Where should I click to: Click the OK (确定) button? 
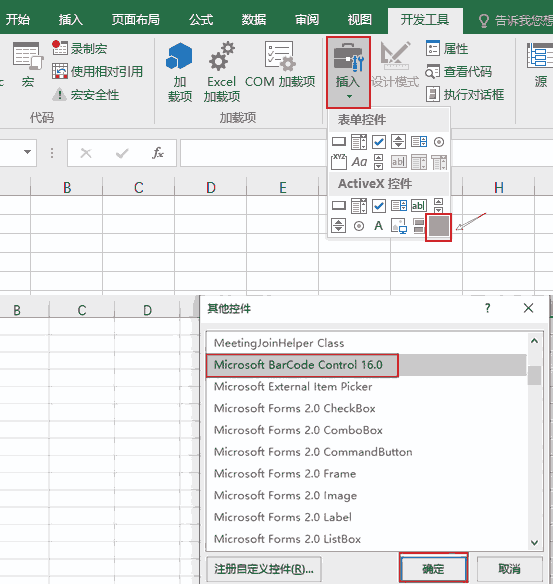(433, 568)
